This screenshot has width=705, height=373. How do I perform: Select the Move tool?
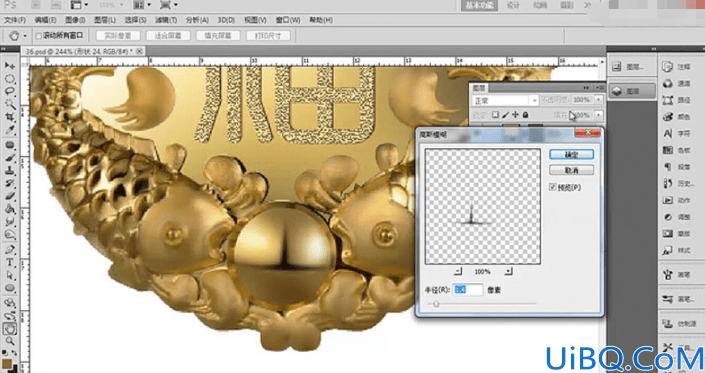pos(9,66)
